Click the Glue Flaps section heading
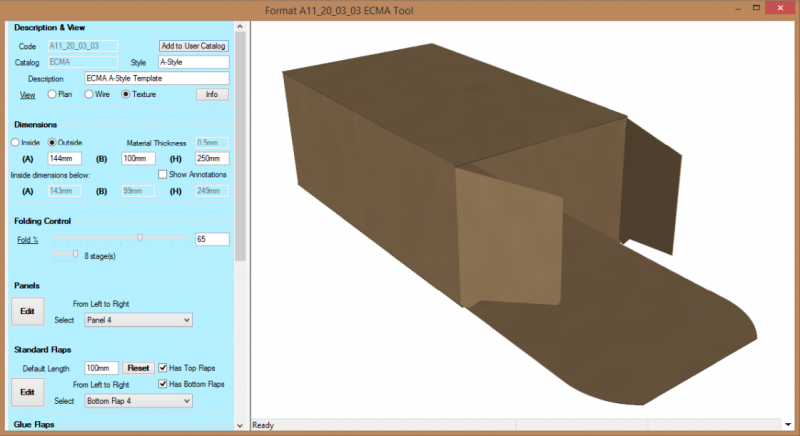This screenshot has width=800, height=436. coord(34,424)
